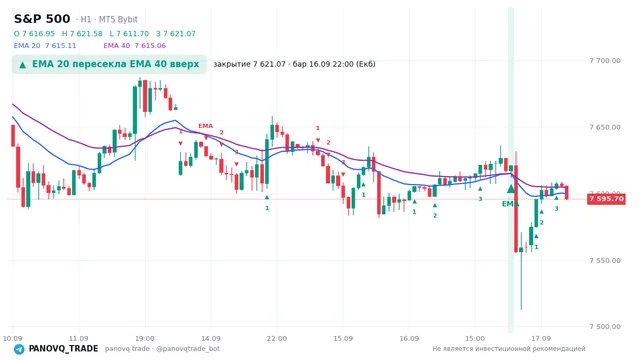The image size is (640, 360).
Task: Click the 7 500.00 price axis label
Action: coord(605,327)
